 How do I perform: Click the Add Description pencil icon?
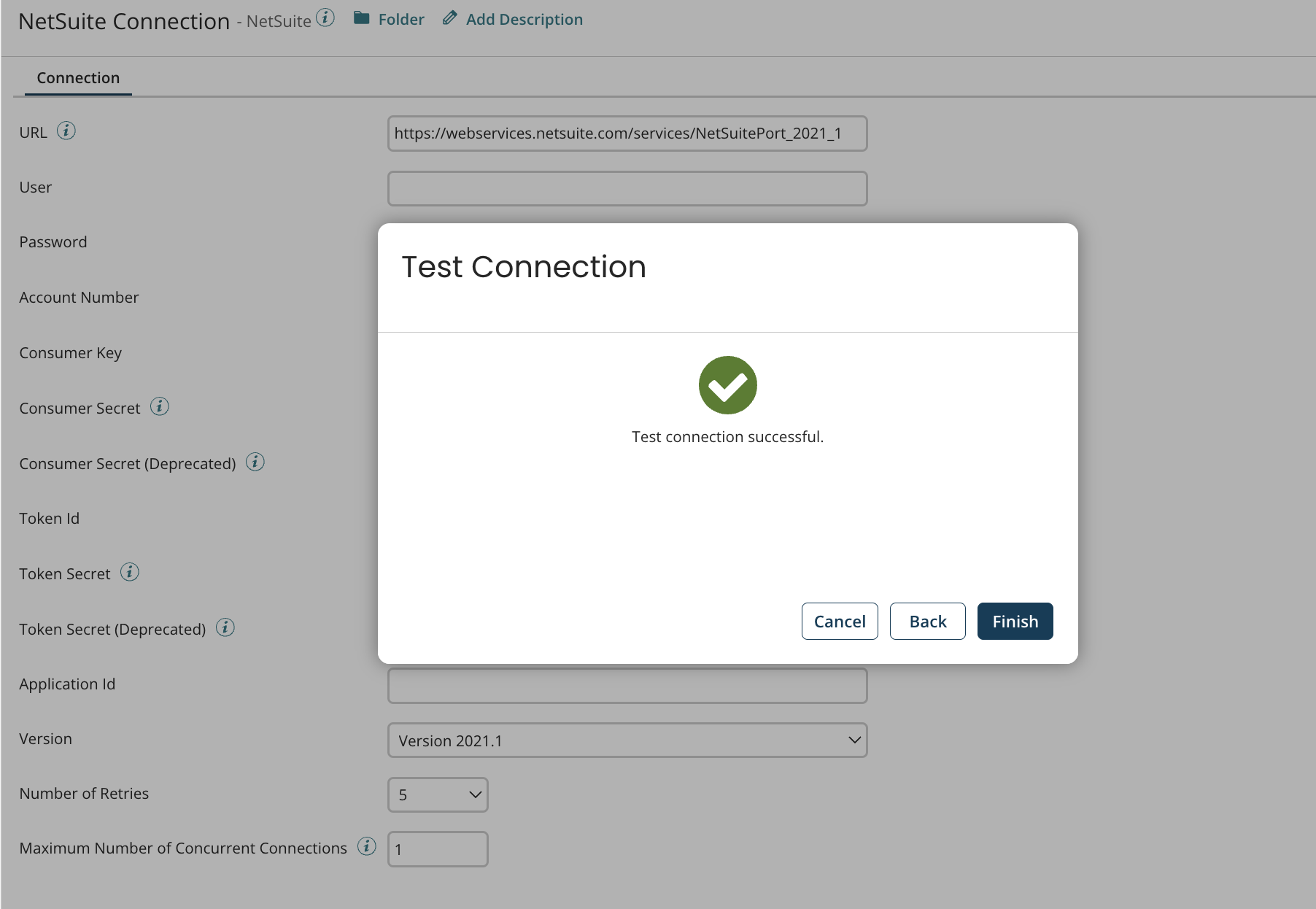coord(449,18)
